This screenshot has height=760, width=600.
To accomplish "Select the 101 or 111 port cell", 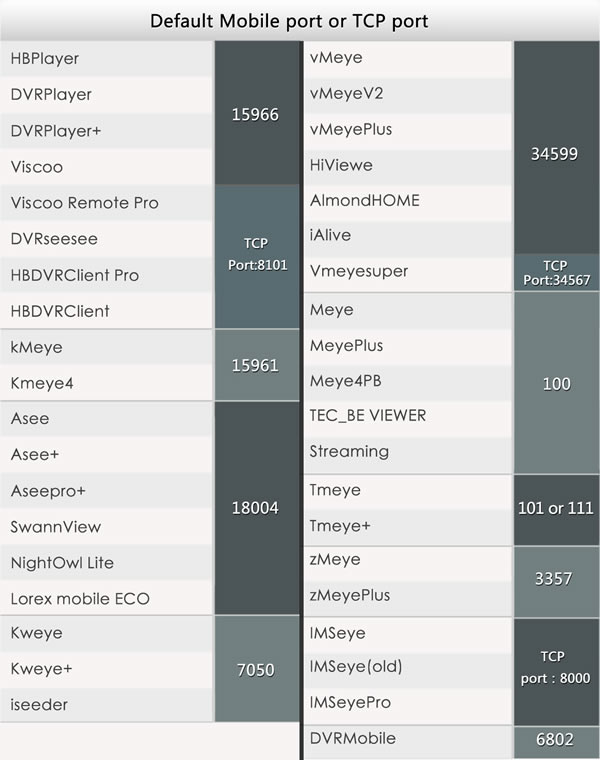I will click(x=555, y=508).
